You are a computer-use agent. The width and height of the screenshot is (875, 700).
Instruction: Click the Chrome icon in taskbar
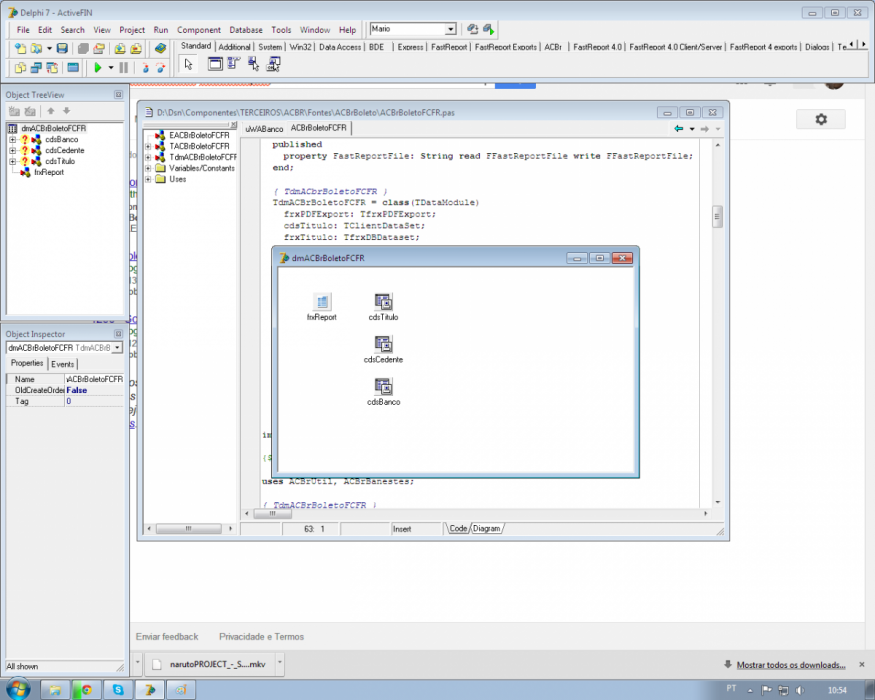pyautogui.click(x=86, y=690)
